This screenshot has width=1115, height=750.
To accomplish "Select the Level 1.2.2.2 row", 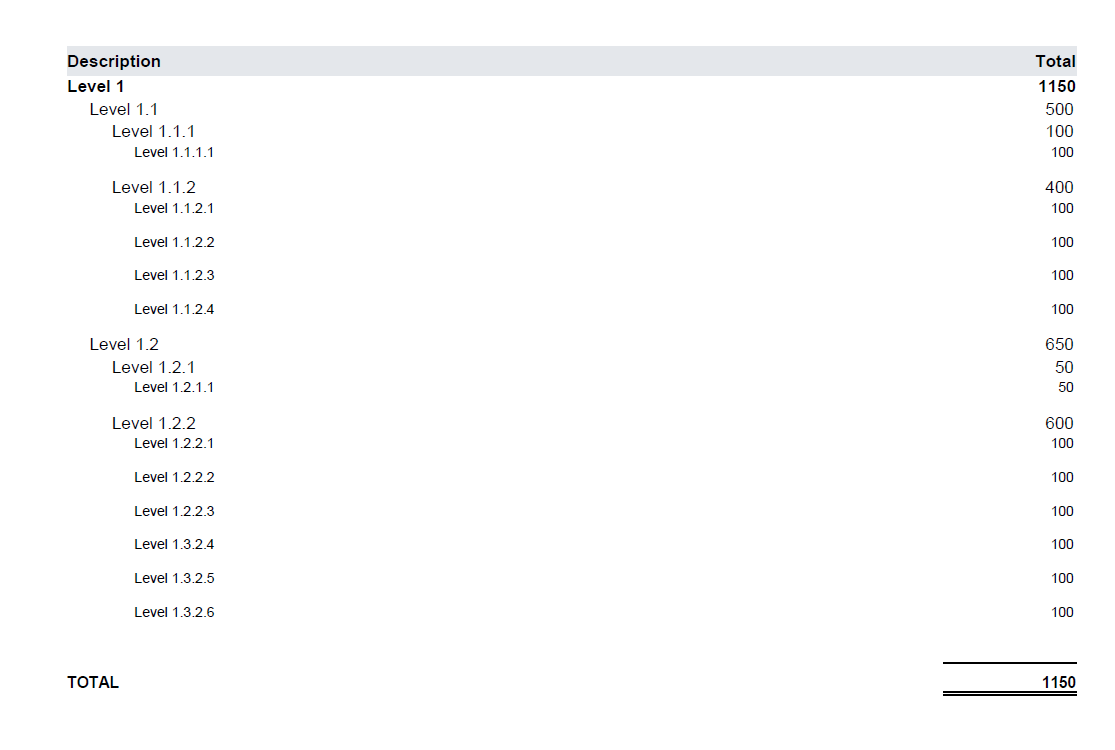I will click(572, 477).
